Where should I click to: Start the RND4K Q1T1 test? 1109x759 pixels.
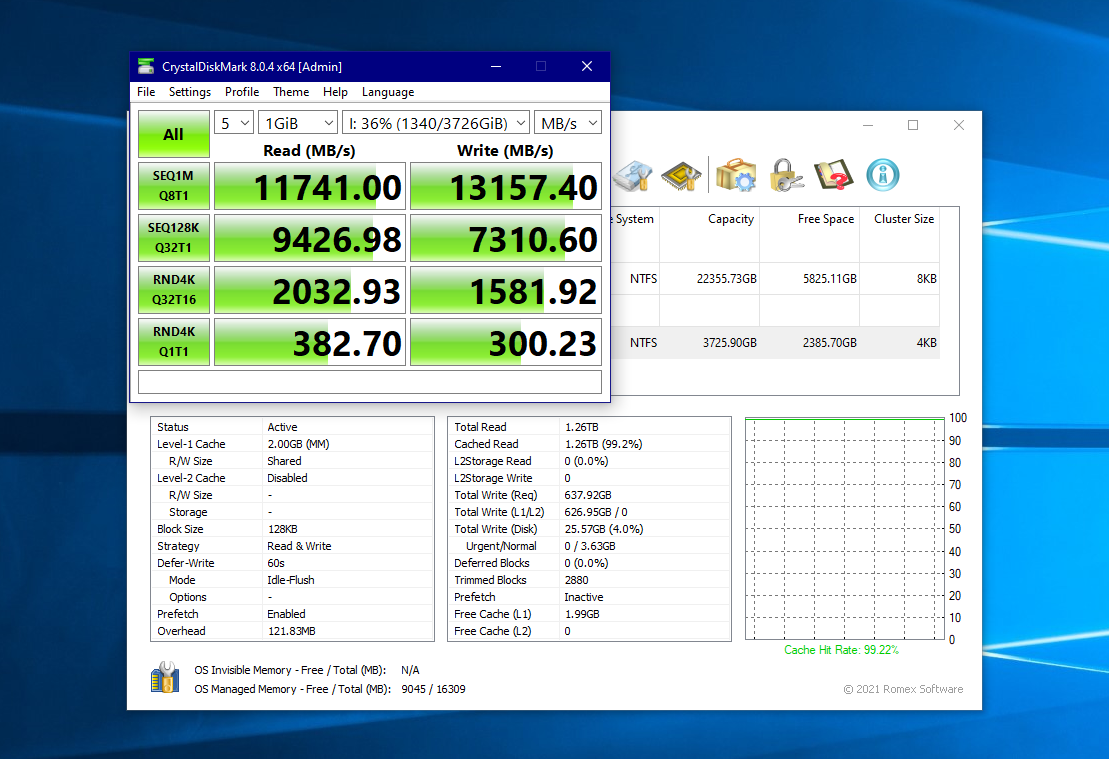pos(174,342)
